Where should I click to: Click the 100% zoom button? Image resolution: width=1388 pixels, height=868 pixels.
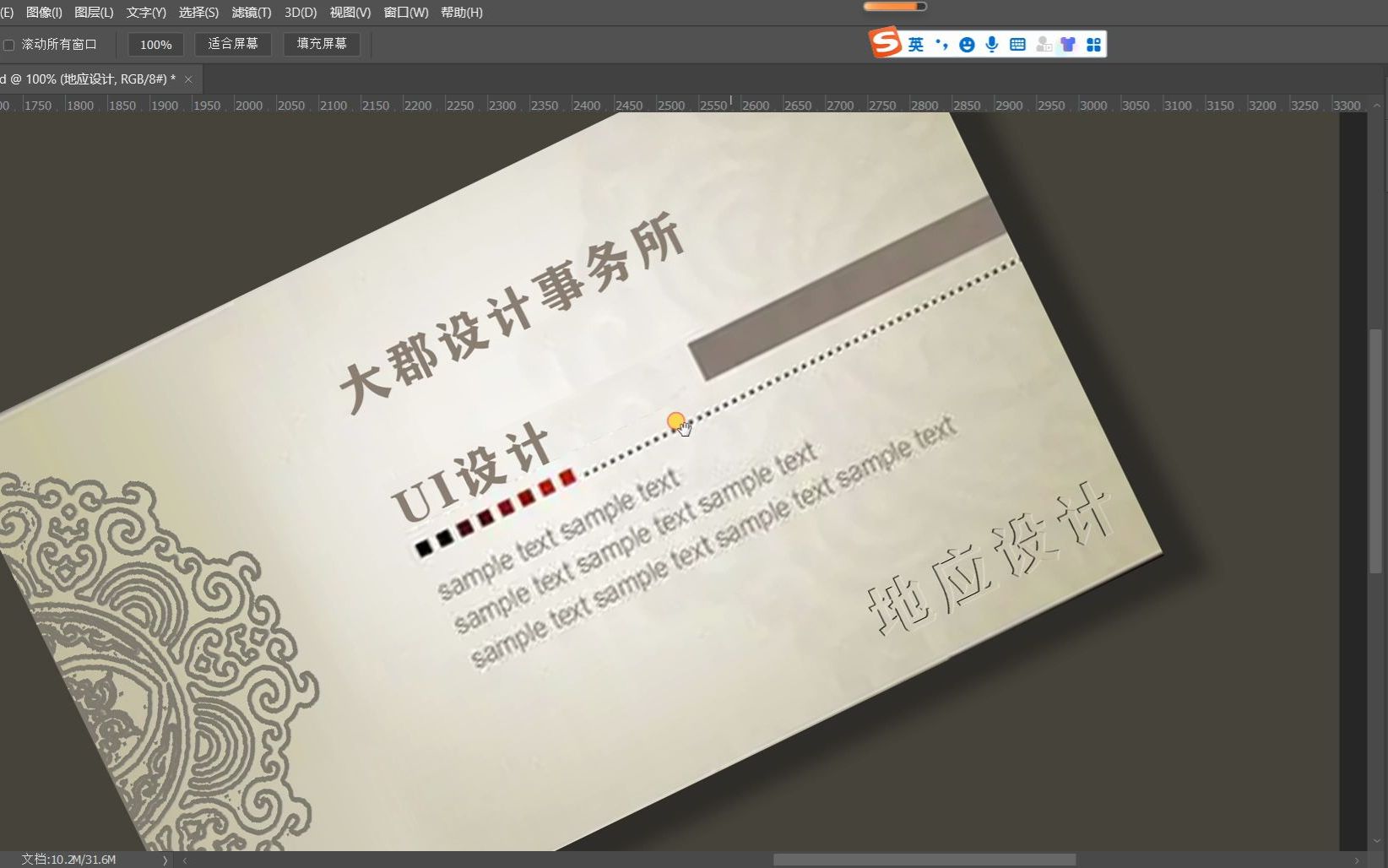pyautogui.click(x=155, y=45)
